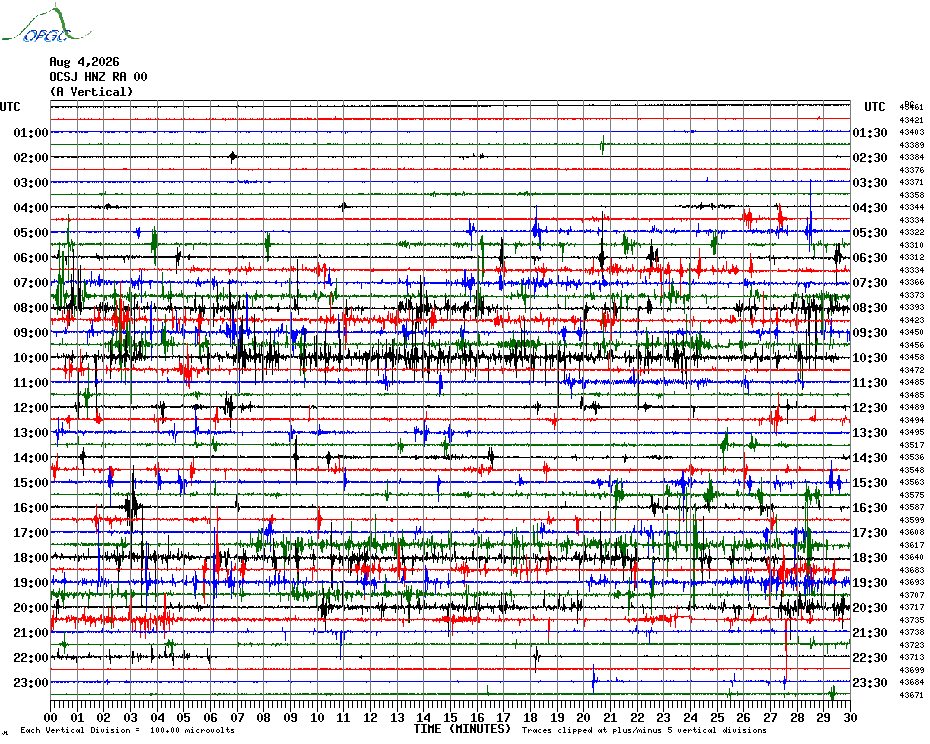Click the '20:00' time label
930x744 pixels.
(31, 608)
